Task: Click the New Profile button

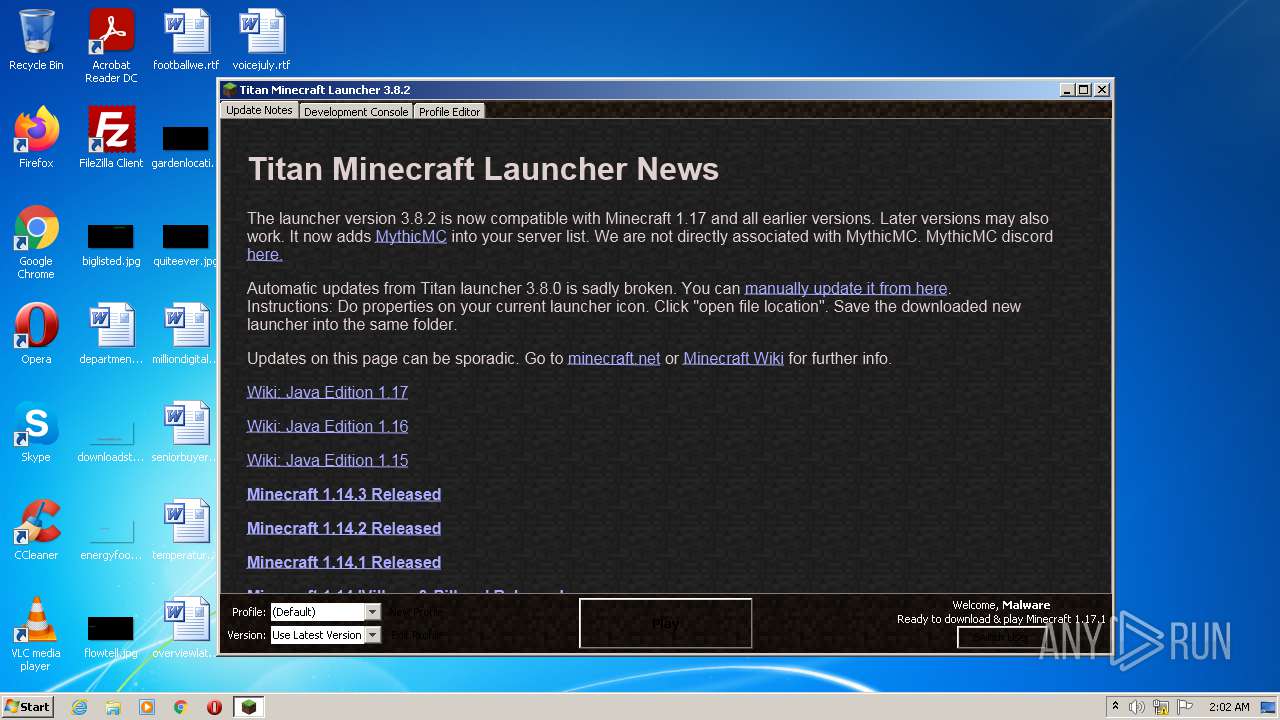Action: point(414,612)
